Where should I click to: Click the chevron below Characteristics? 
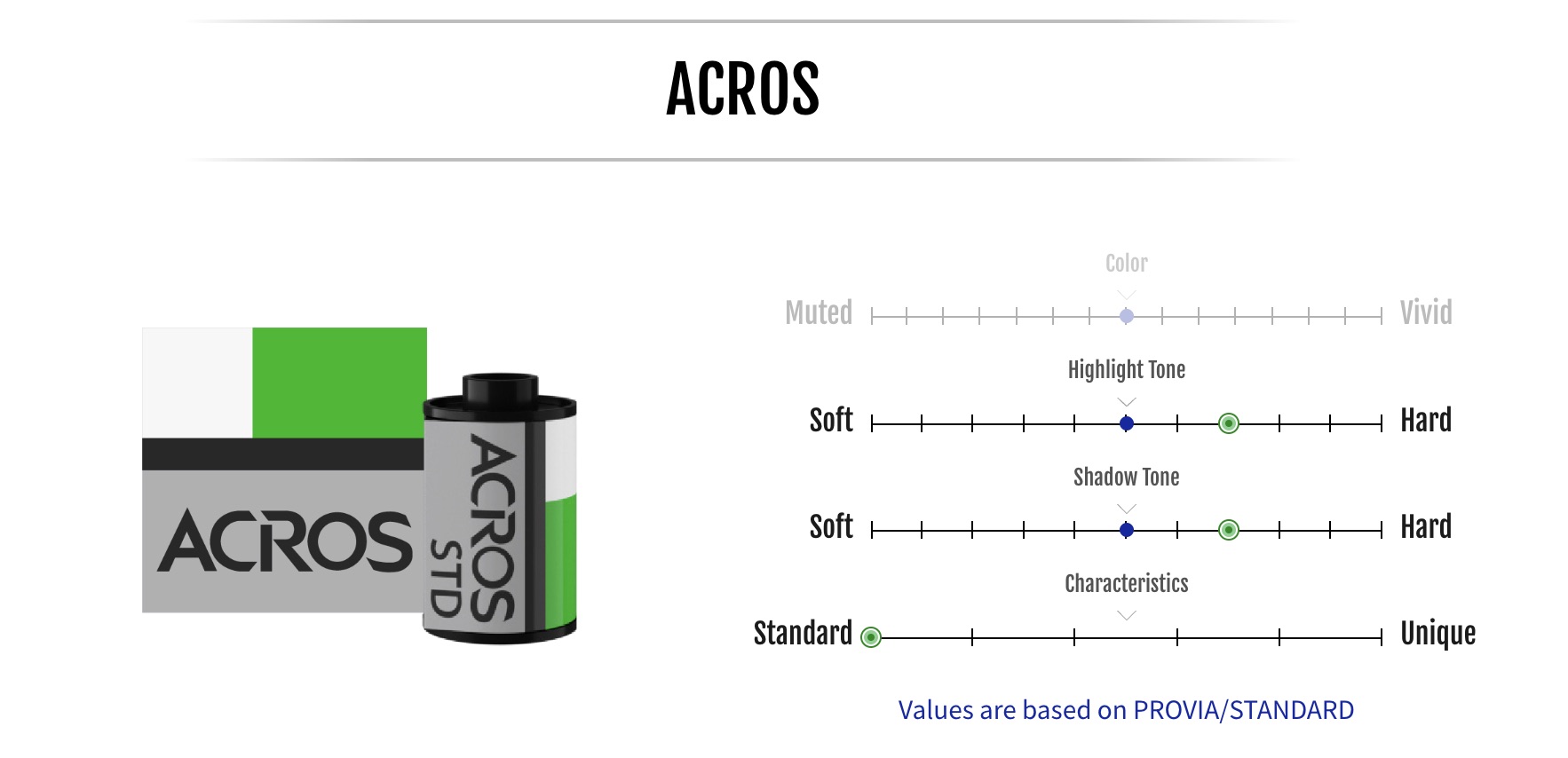pos(1127,615)
